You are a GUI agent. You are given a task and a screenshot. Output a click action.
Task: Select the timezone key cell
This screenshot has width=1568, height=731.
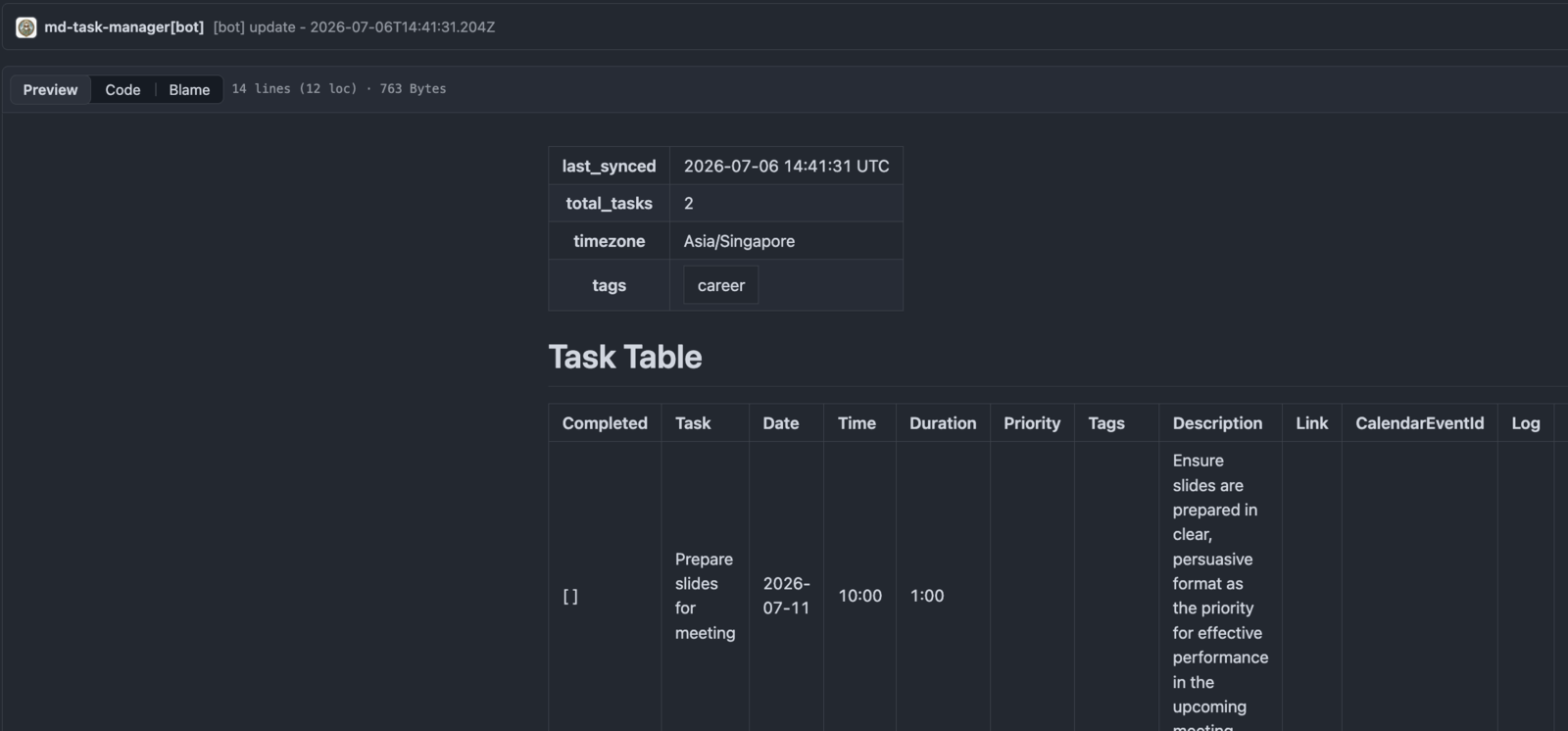tap(609, 241)
